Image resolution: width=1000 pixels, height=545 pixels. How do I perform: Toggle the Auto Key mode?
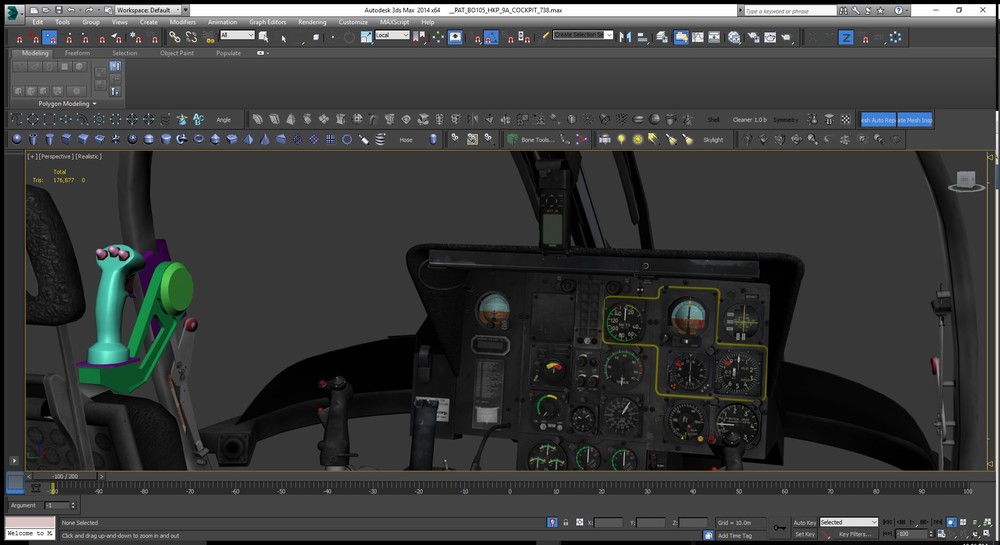click(x=804, y=522)
